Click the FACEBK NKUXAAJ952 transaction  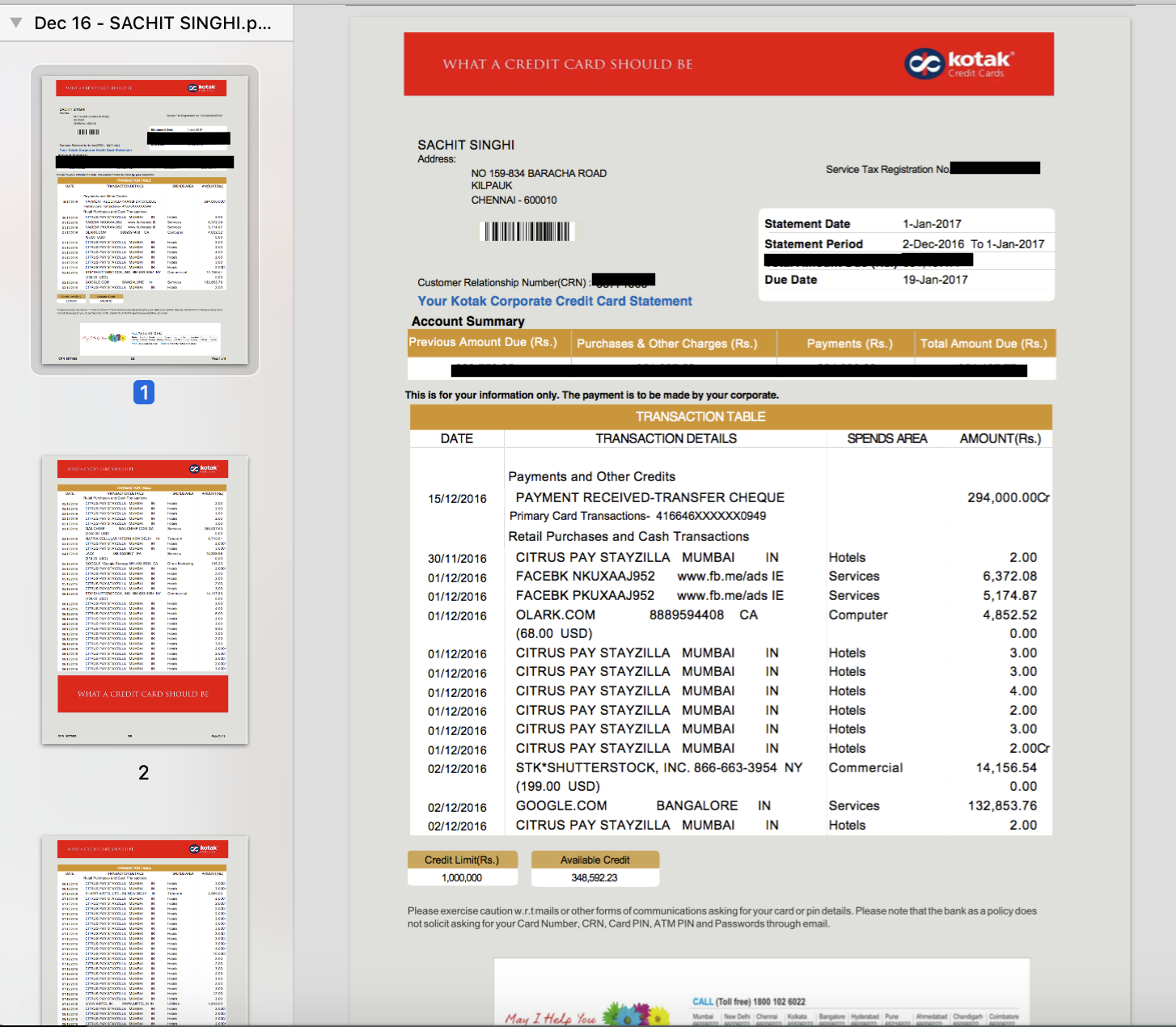pyautogui.click(x=649, y=577)
